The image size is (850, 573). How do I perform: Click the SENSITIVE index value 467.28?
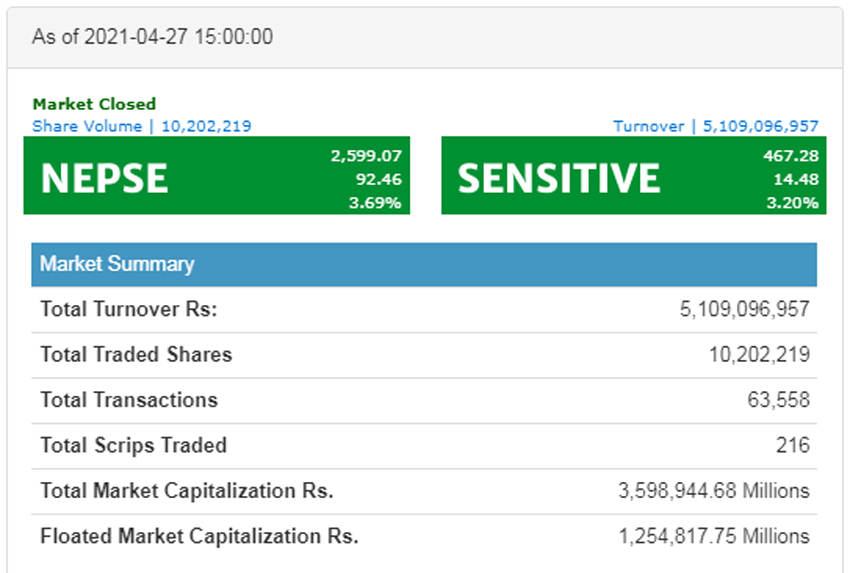point(790,156)
